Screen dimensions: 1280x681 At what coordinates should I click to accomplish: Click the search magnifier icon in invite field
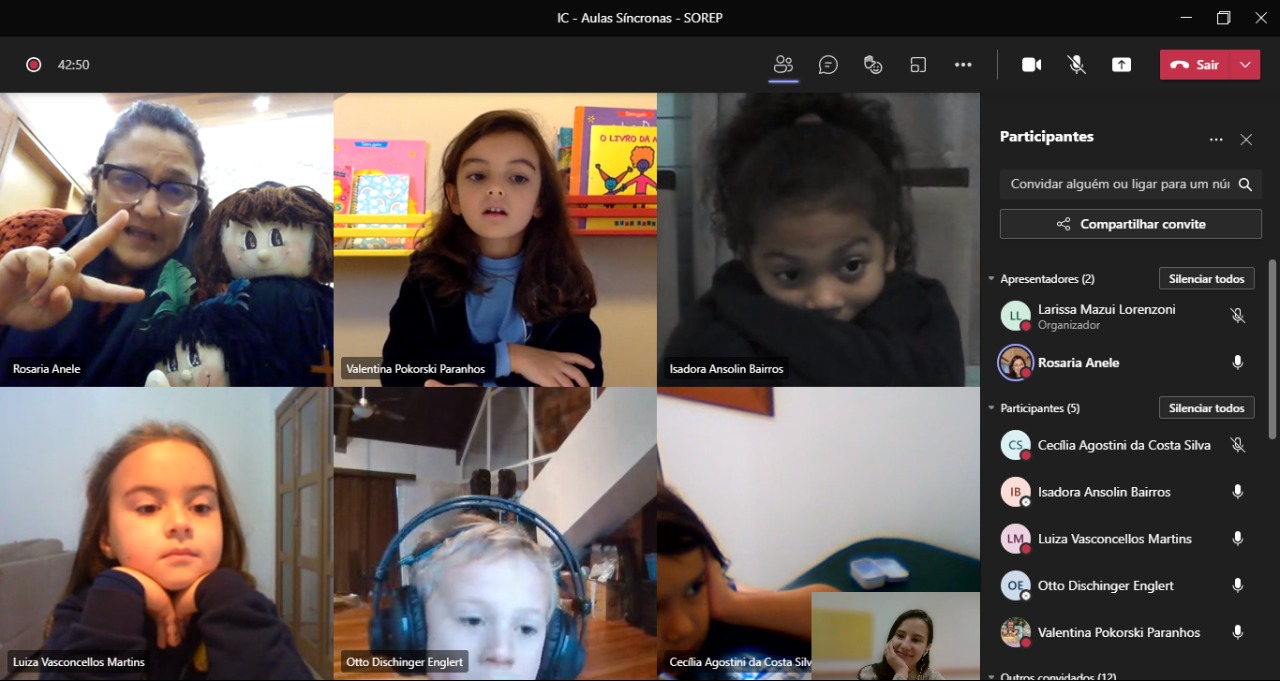(1245, 184)
